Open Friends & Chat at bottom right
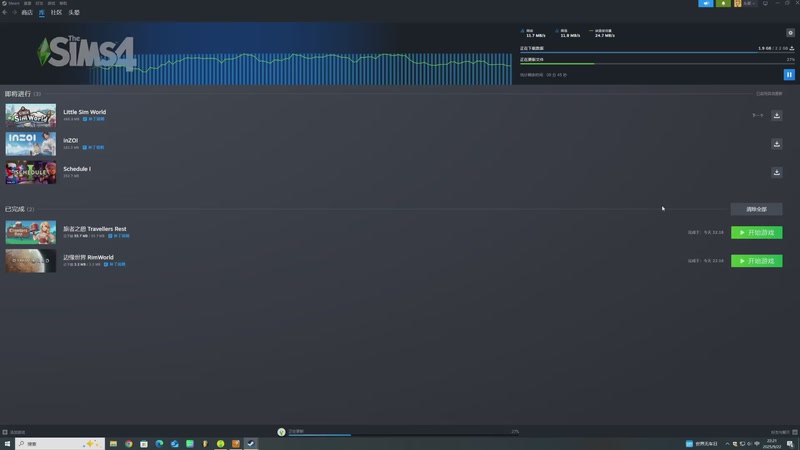 (x=784, y=432)
